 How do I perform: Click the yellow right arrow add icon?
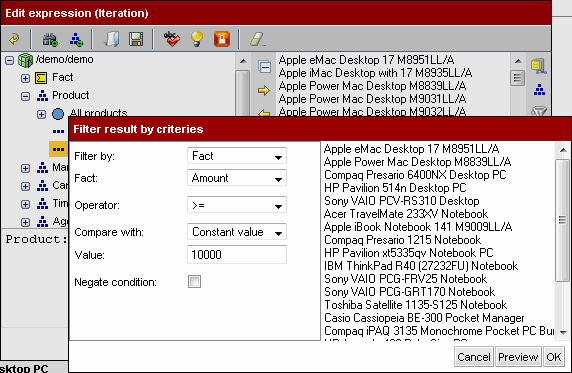(264, 90)
